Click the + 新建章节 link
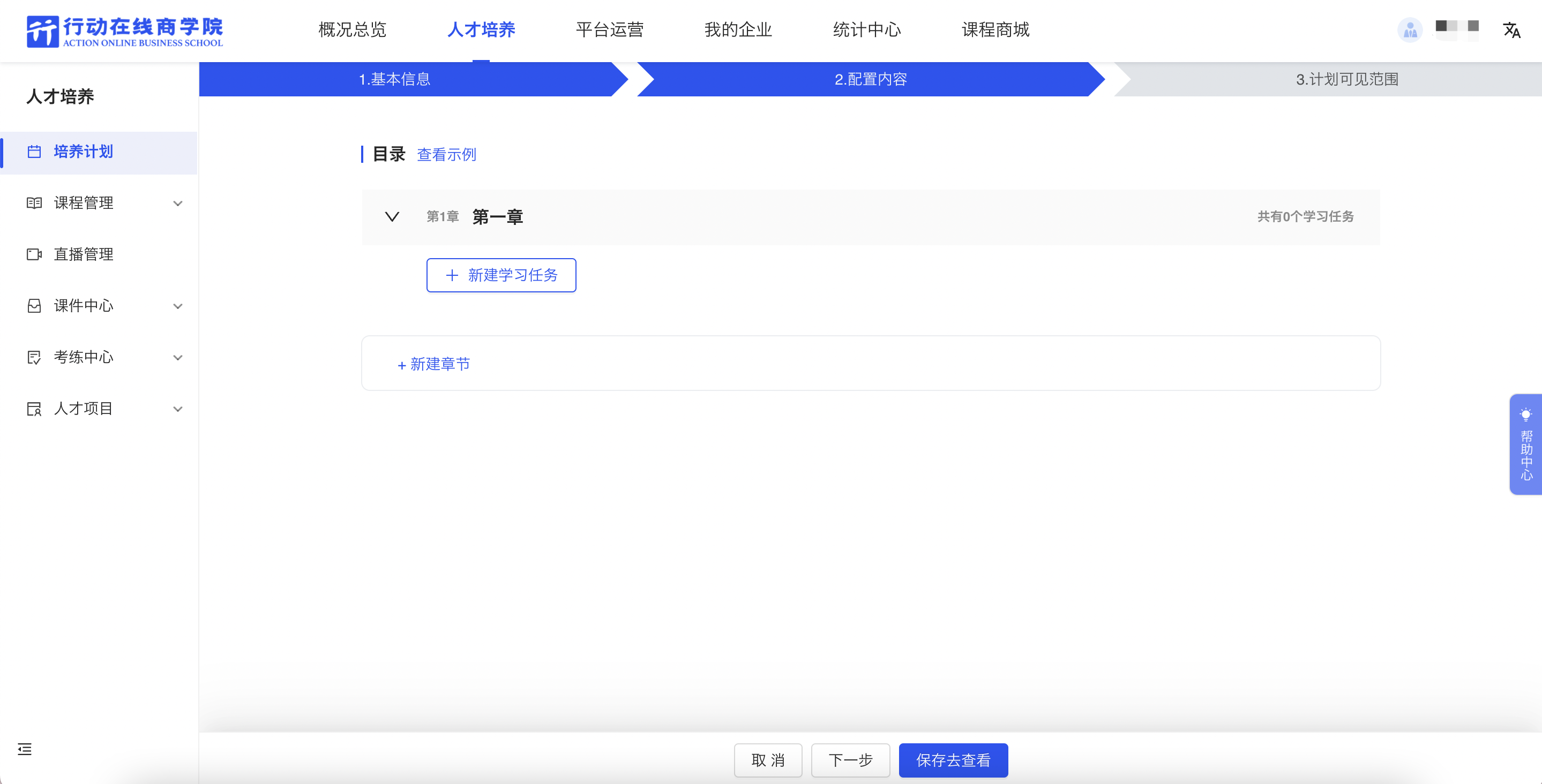Viewport: 1542px width, 784px height. pos(434,364)
